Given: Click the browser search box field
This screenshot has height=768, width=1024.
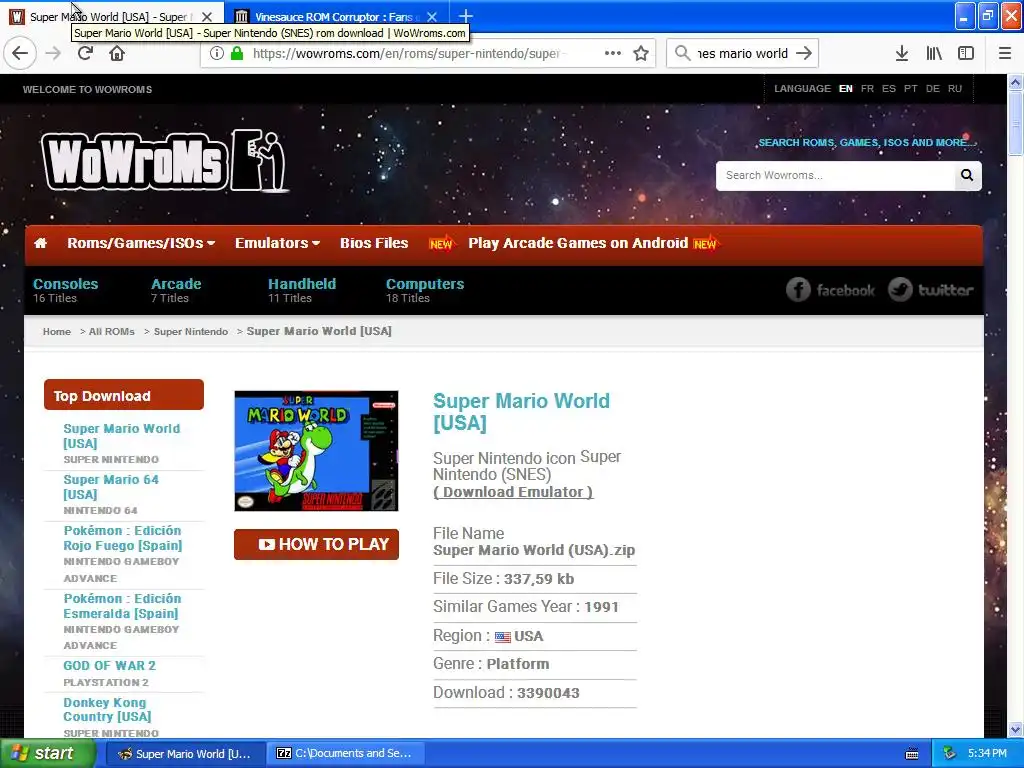Looking at the screenshot, I should click(742, 54).
